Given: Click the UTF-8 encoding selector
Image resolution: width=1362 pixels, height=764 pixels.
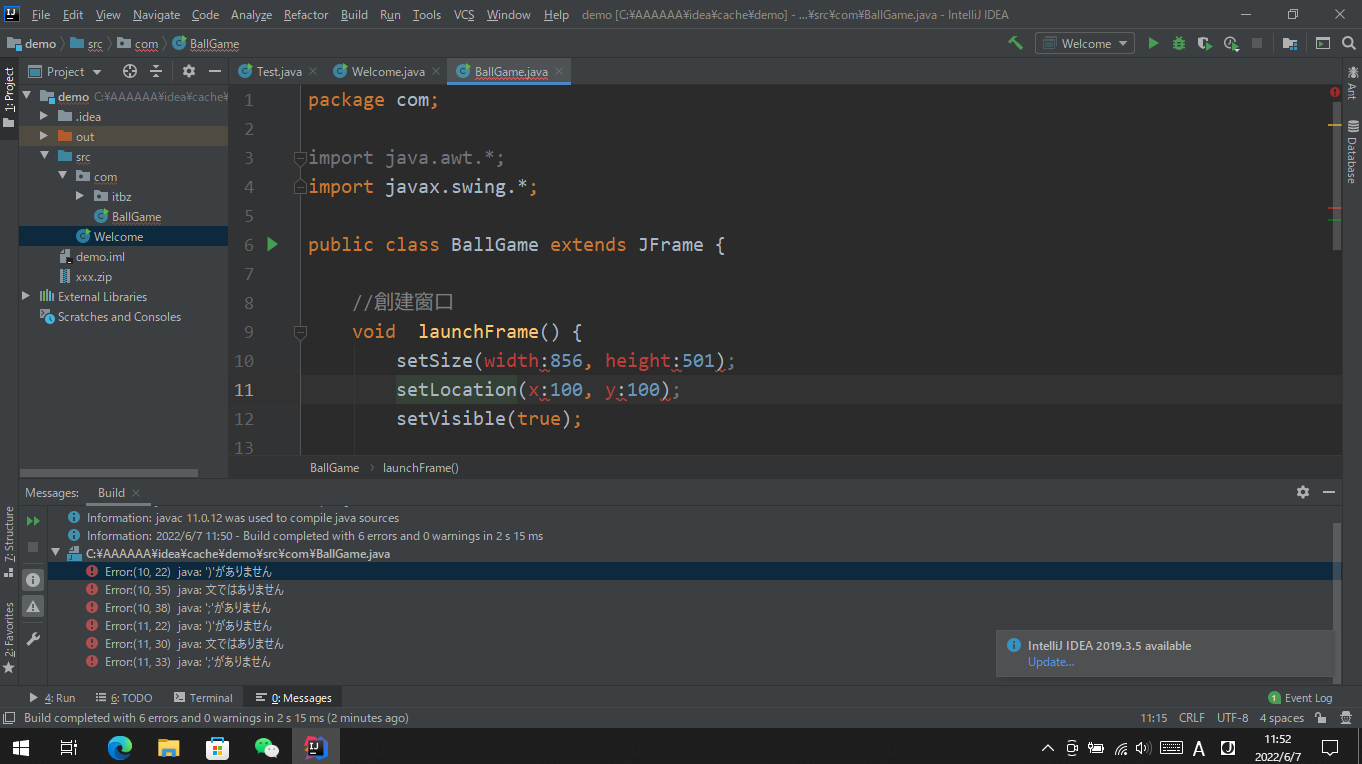Looking at the screenshot, I should pos(1232,718).
